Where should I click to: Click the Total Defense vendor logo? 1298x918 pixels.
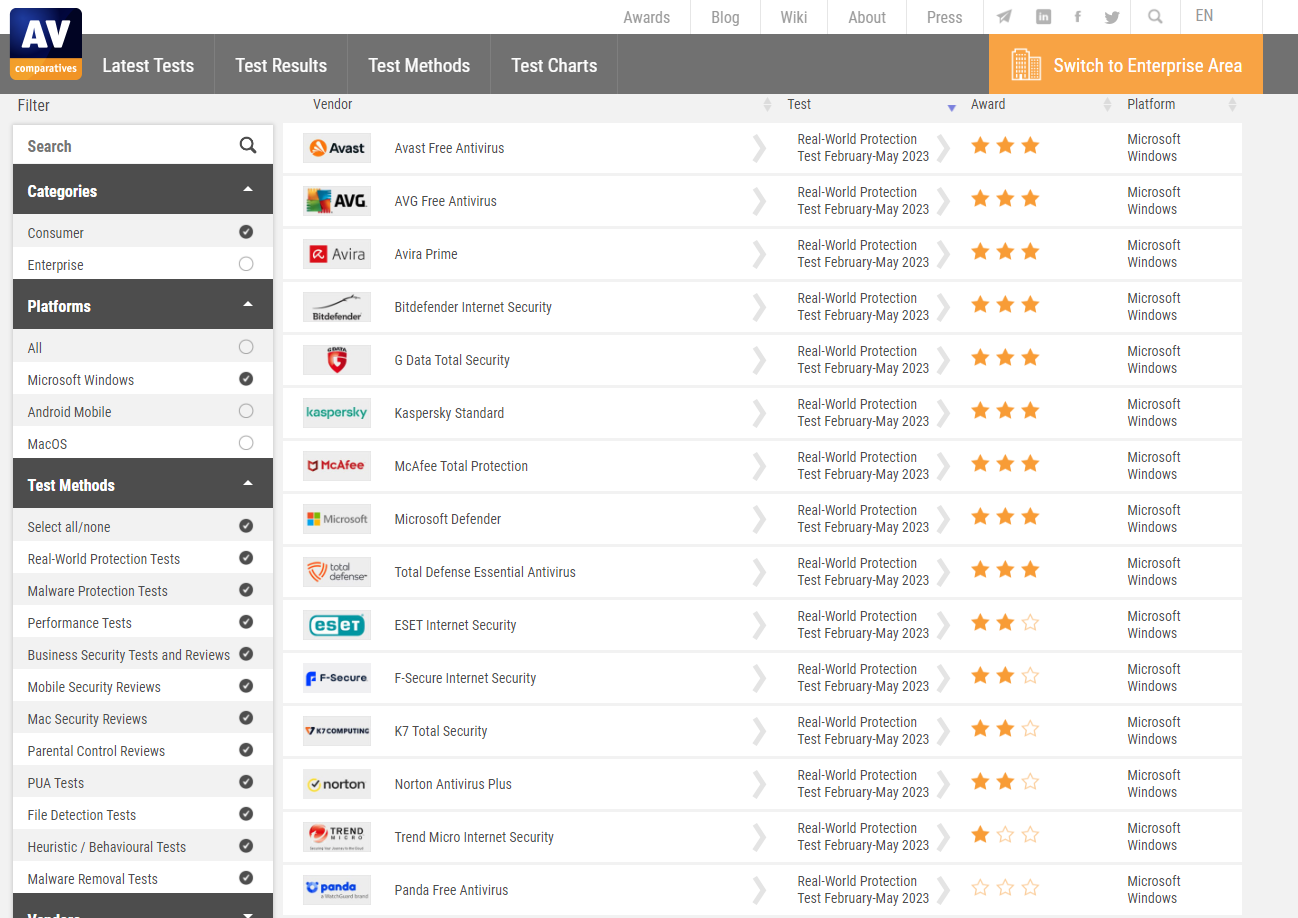click(337, 572)
